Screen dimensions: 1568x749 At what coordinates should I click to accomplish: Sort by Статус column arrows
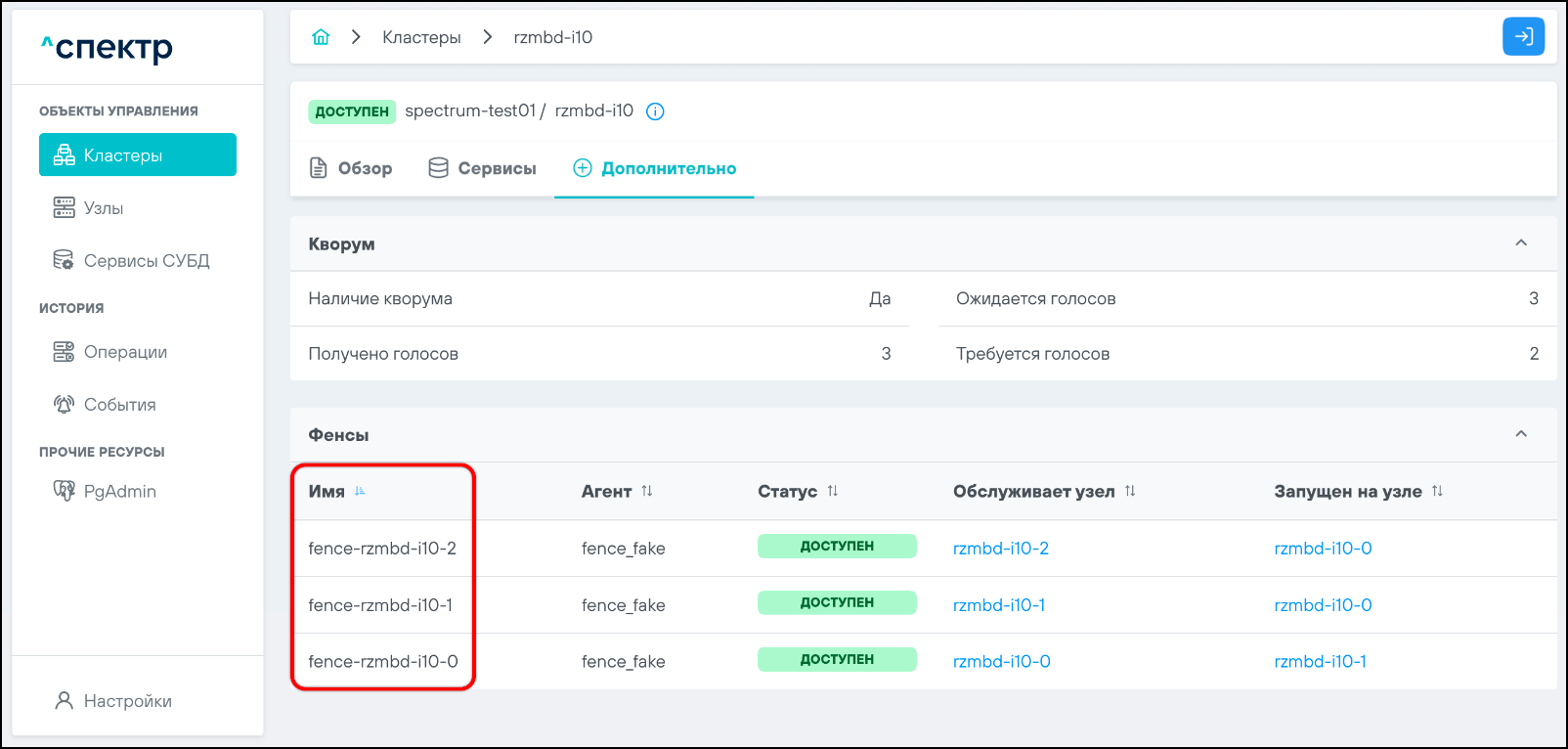click(833, 491)
